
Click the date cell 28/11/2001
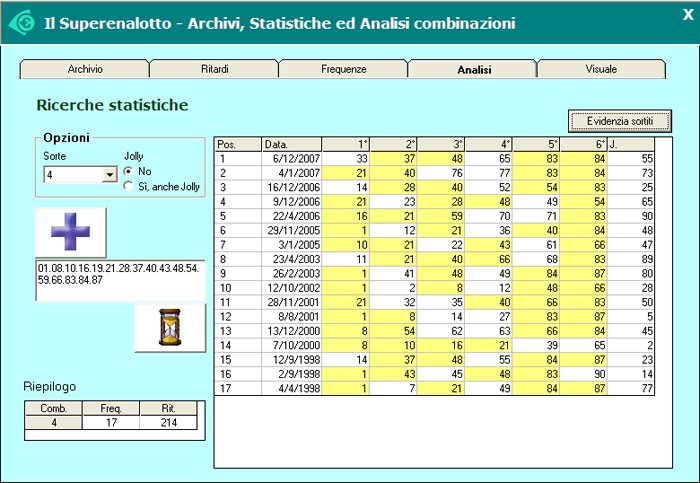coord(292,302)
